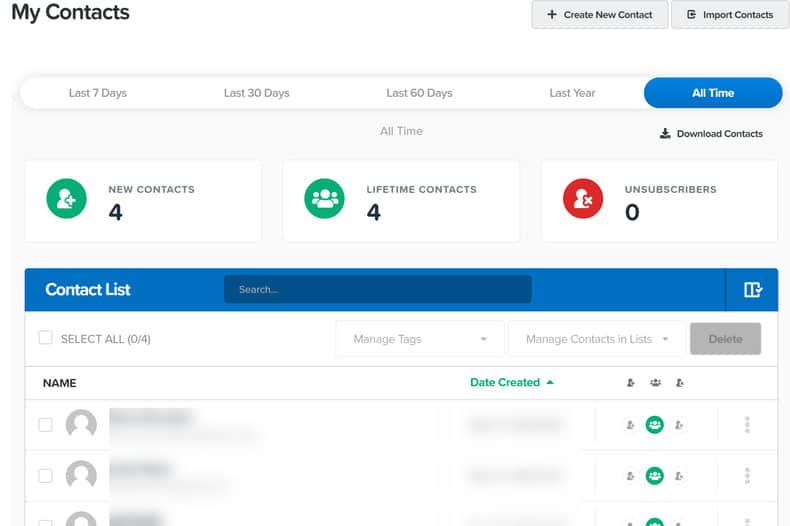790x526 pixels.
Task: Check the first contact row checkbox
Action: coord(45,425)
